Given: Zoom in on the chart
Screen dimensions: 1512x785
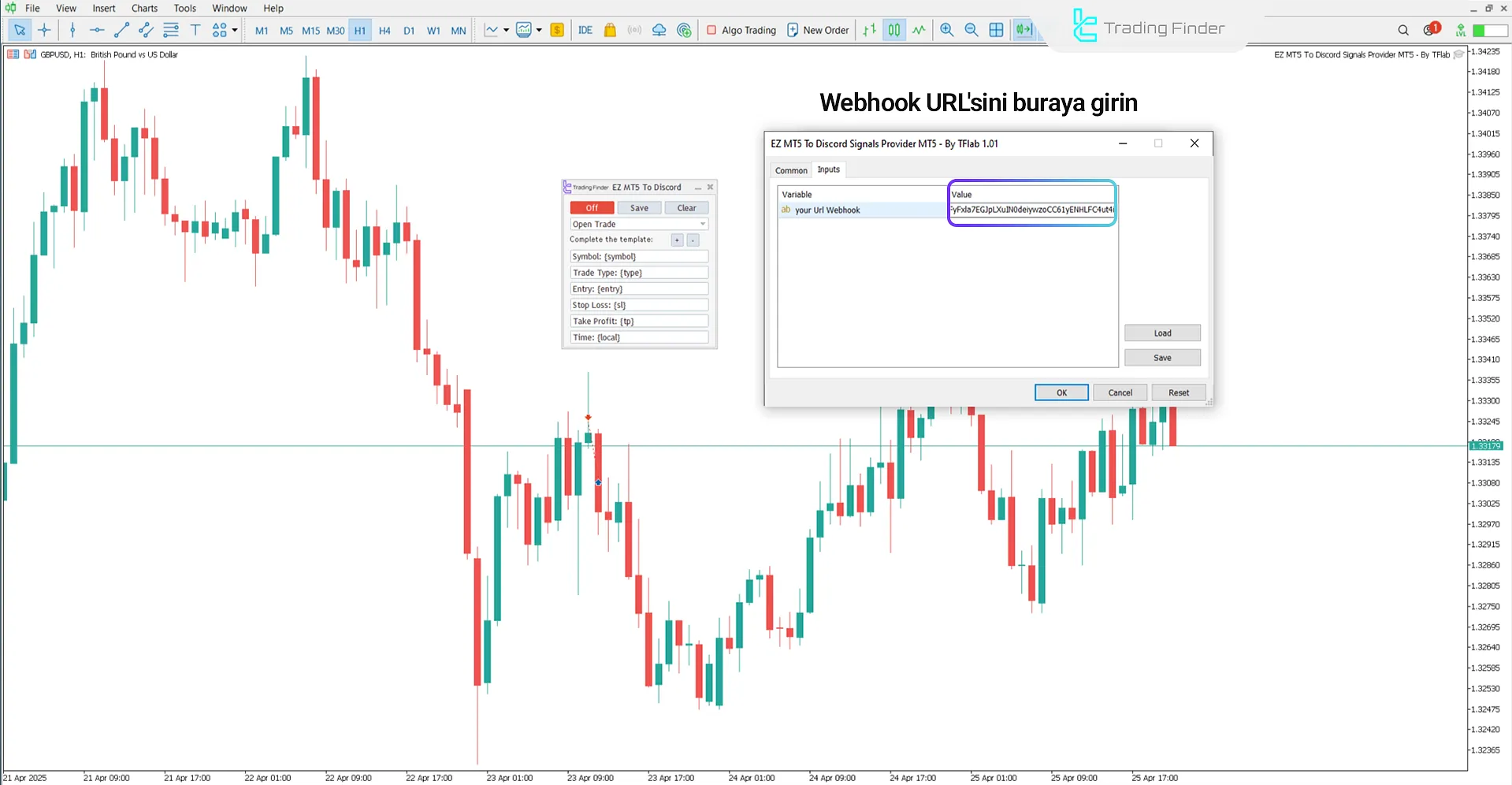Looking at the screenshot, I should click(x=947, y=30).
